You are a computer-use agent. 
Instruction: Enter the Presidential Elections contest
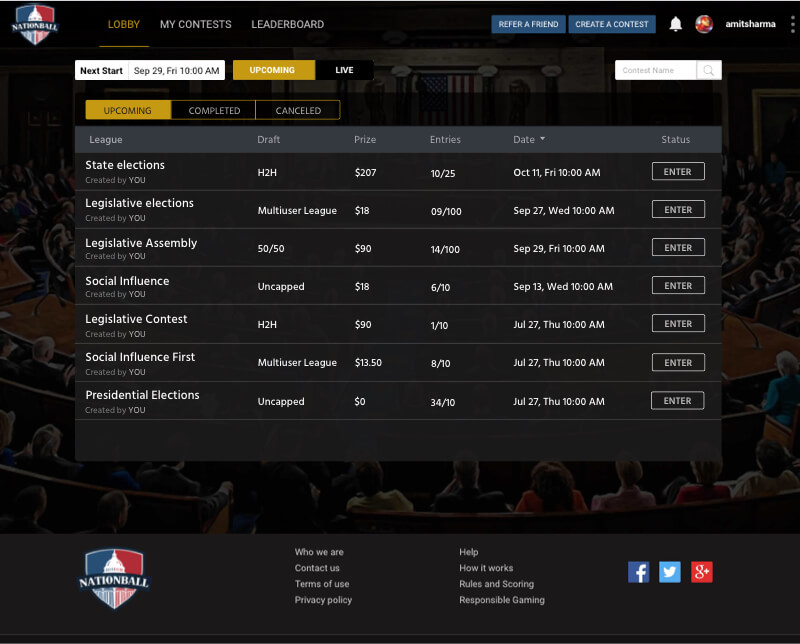(678, 401)
